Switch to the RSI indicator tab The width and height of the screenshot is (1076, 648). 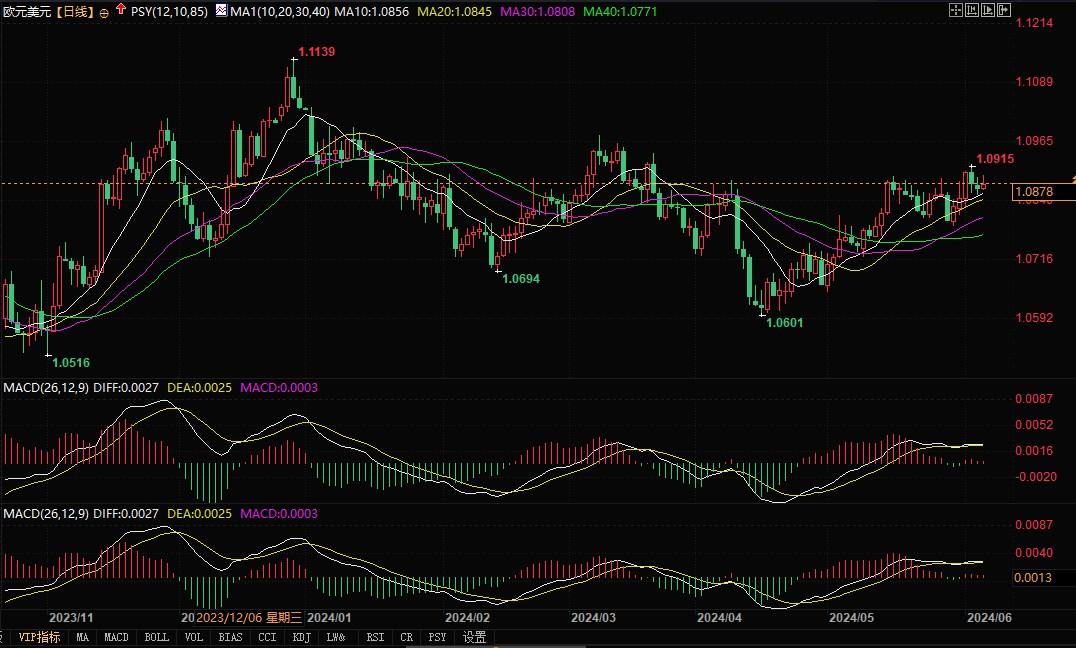click(375, 637)
